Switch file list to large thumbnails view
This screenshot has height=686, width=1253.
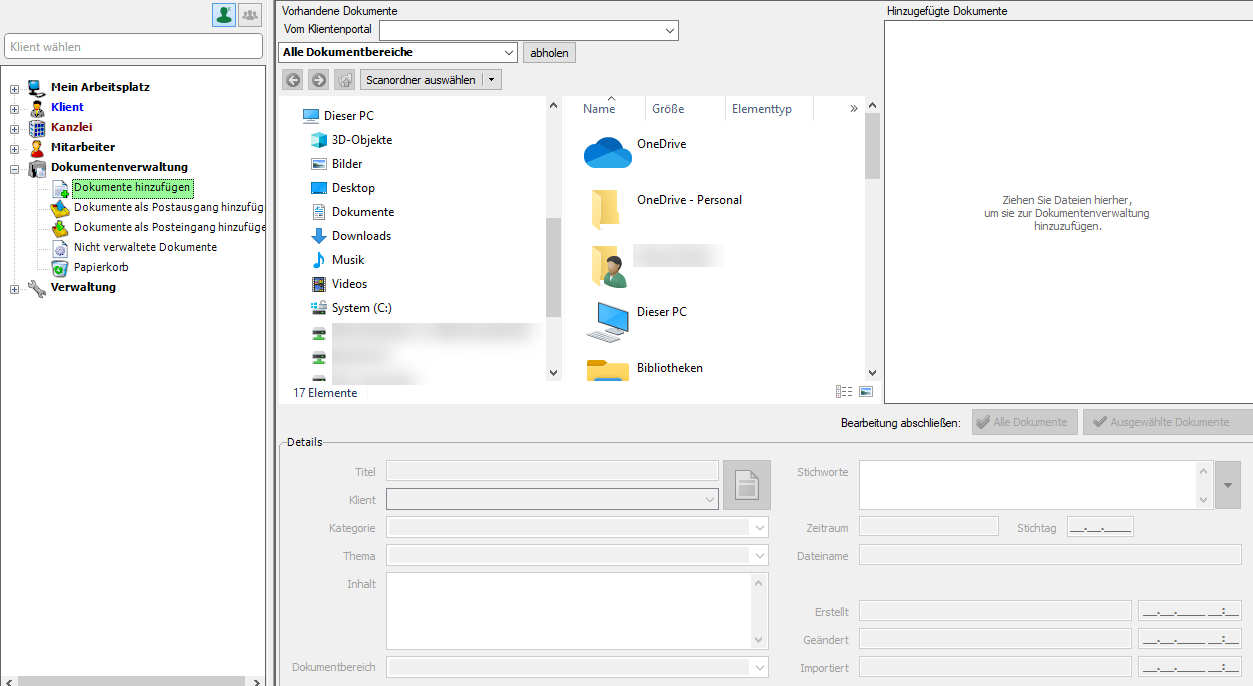point(866,392)
